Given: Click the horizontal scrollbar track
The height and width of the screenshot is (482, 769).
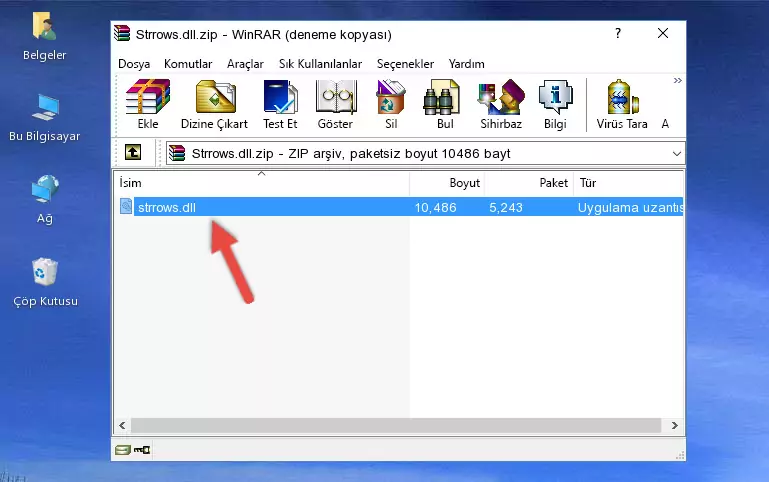Looking at the screenshot, I should click(x=396, y=425).
